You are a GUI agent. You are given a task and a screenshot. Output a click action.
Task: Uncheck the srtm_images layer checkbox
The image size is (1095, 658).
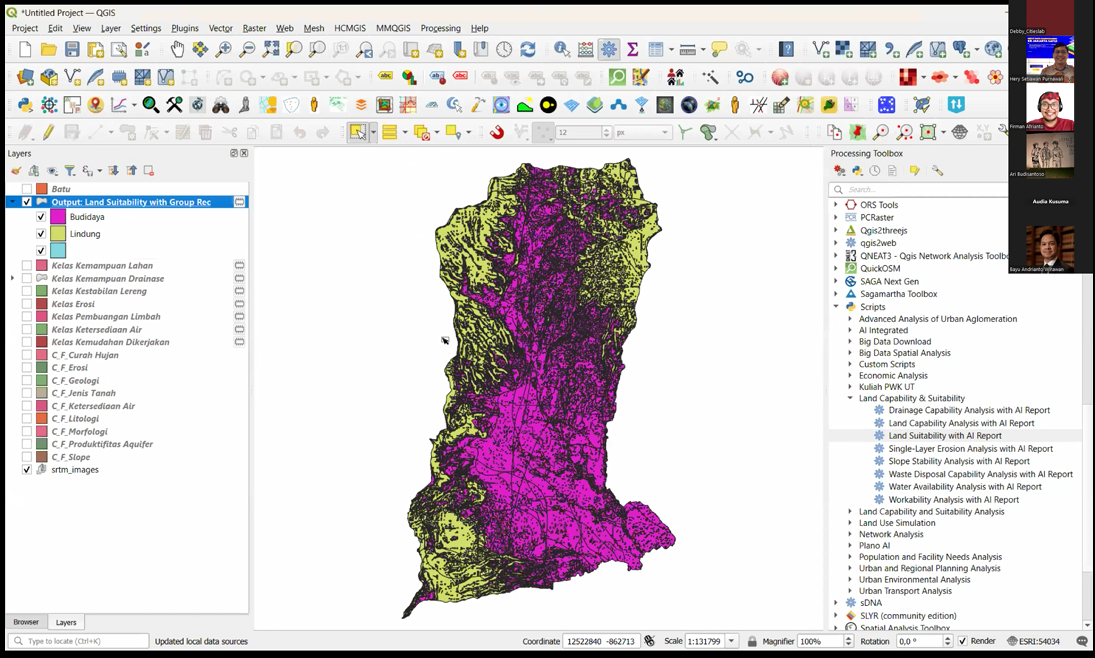[27, 469]
